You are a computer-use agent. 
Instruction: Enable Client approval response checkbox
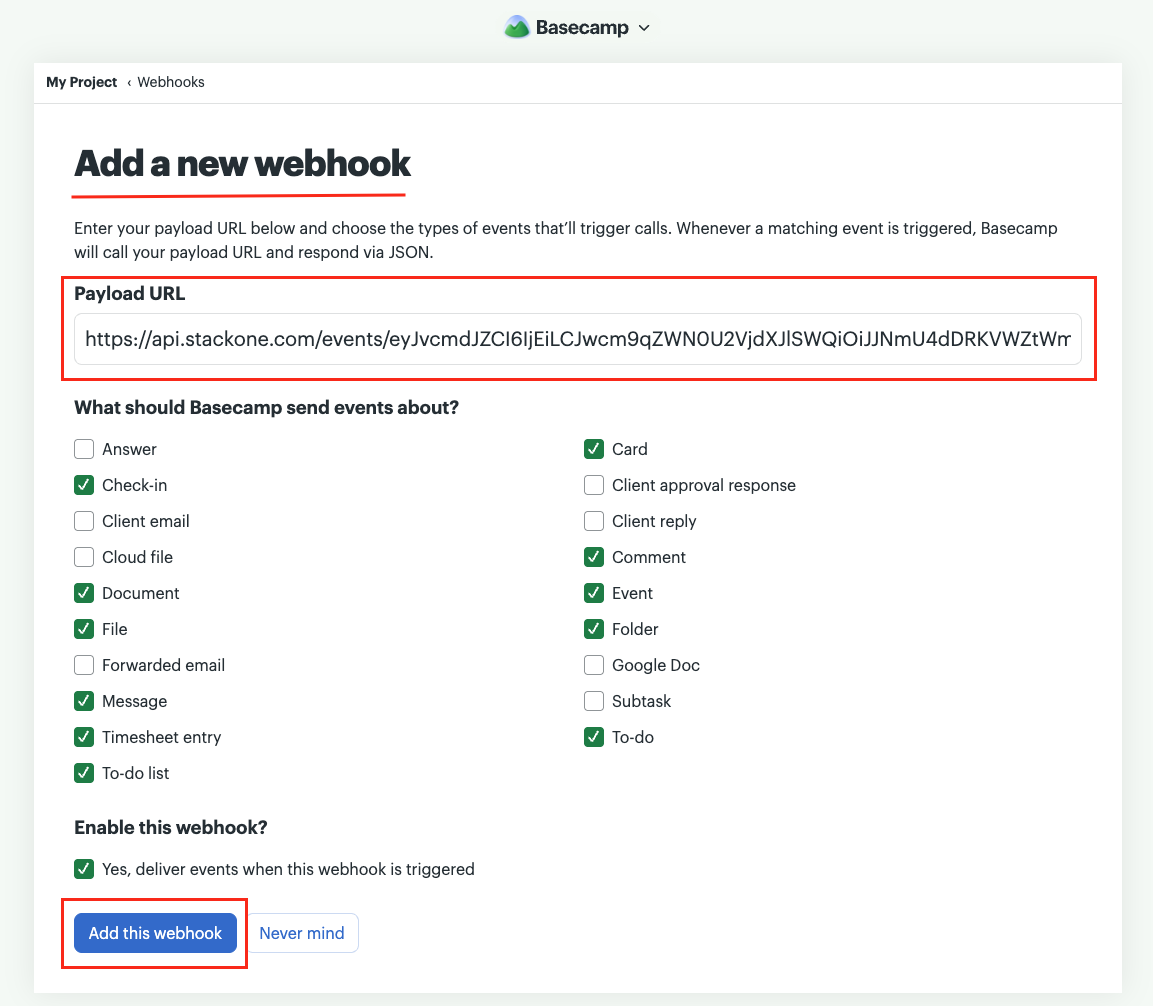(594, 485)
